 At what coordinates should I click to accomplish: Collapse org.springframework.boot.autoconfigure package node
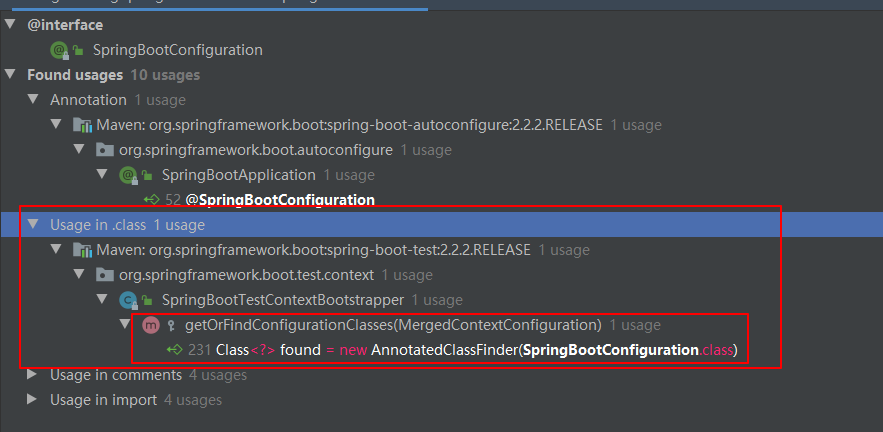pos(79,149)
